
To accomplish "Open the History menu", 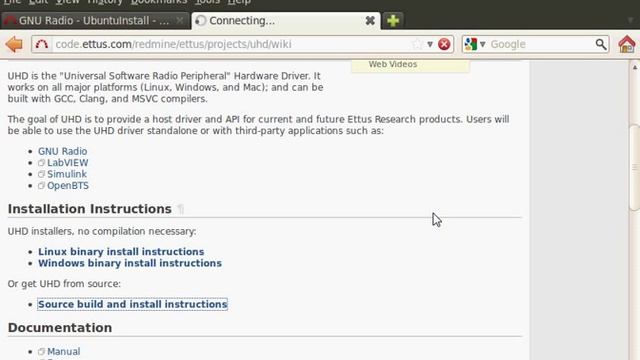I will pyautogui.click(x=104, y=2).
